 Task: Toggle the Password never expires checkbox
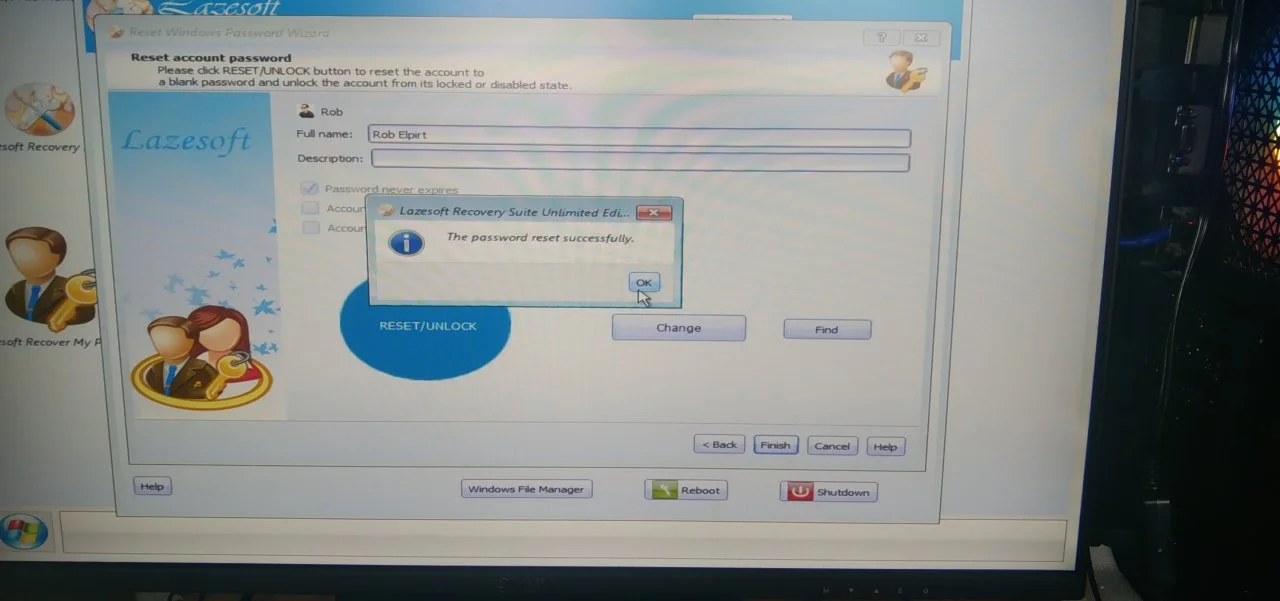click(309, 188)
